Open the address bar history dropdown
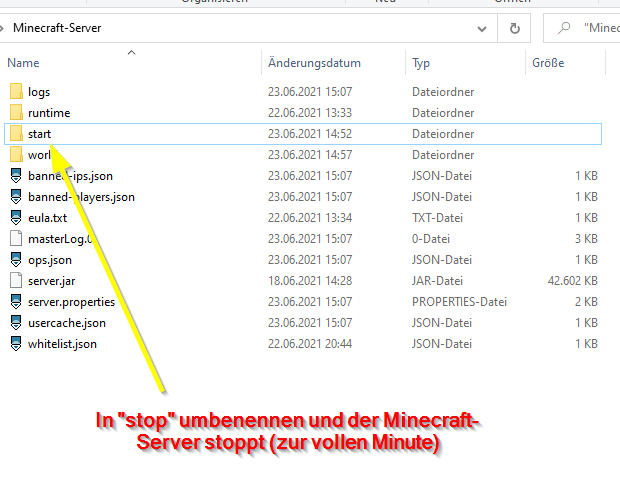 coord(482,28)
